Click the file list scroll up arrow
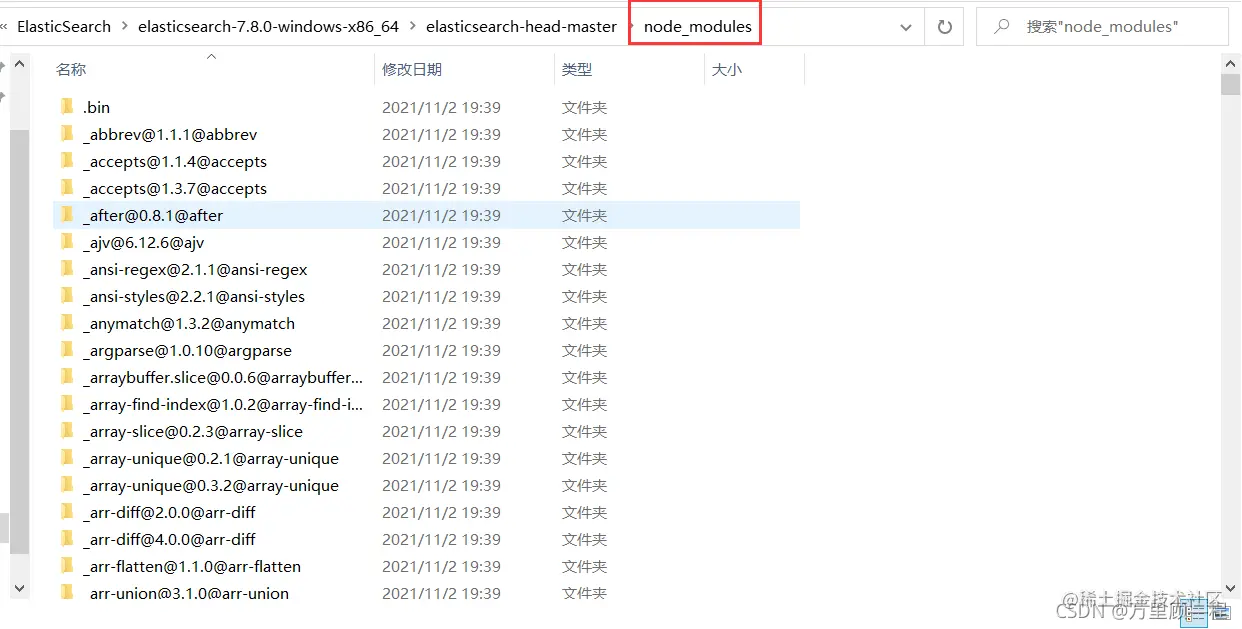1242x629 pixels. [x=1231, y=62]
